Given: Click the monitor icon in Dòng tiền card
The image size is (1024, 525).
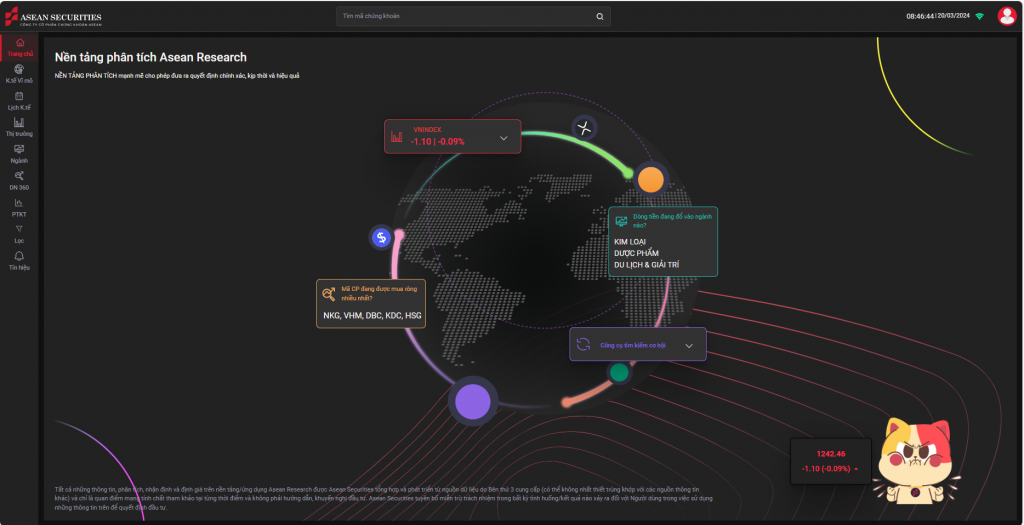Looking at the screenshot, I should pyautogui.click(x=621, y=221).
